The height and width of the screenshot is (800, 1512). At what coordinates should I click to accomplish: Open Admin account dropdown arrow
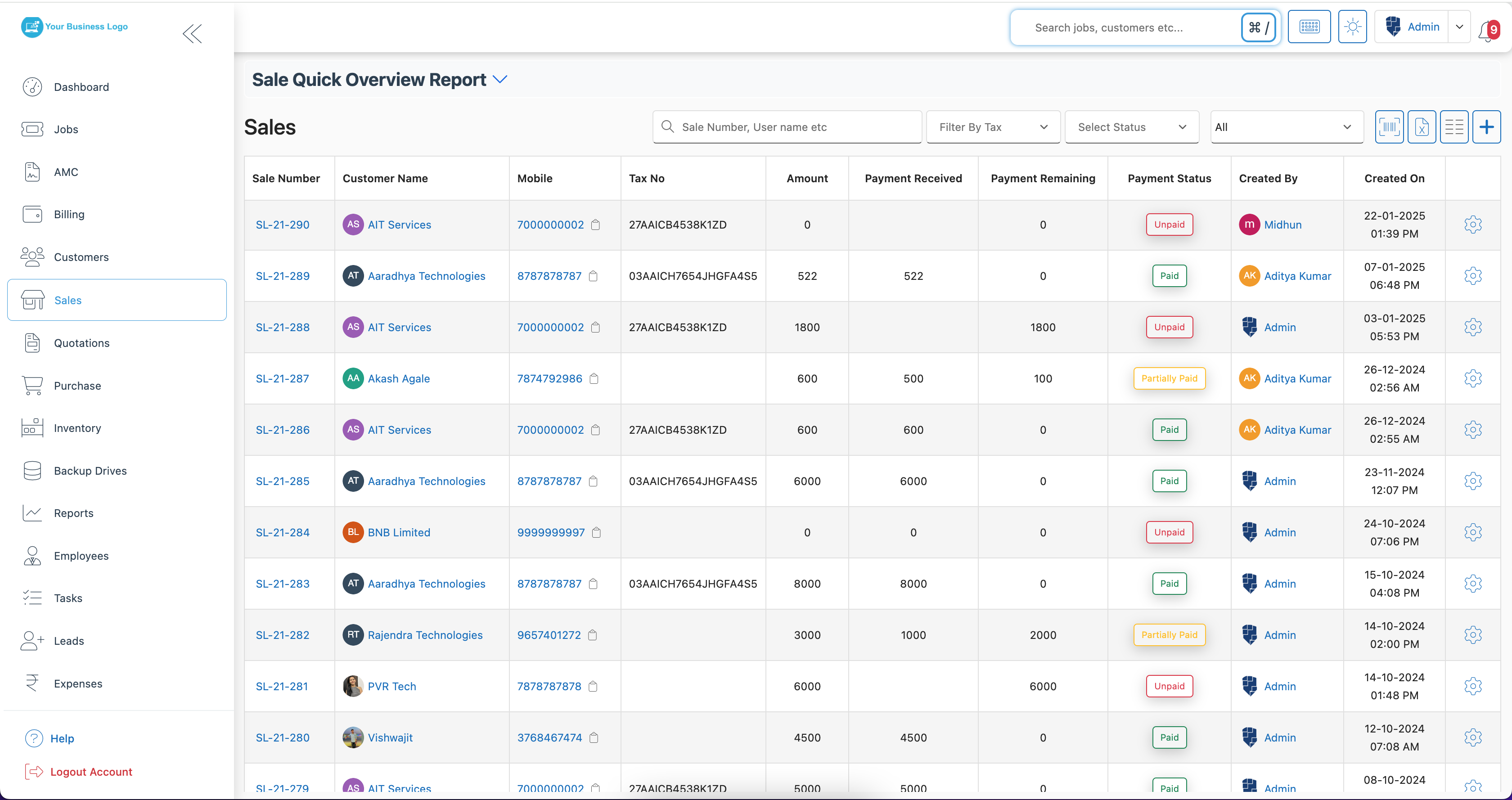coord(1458,27)
